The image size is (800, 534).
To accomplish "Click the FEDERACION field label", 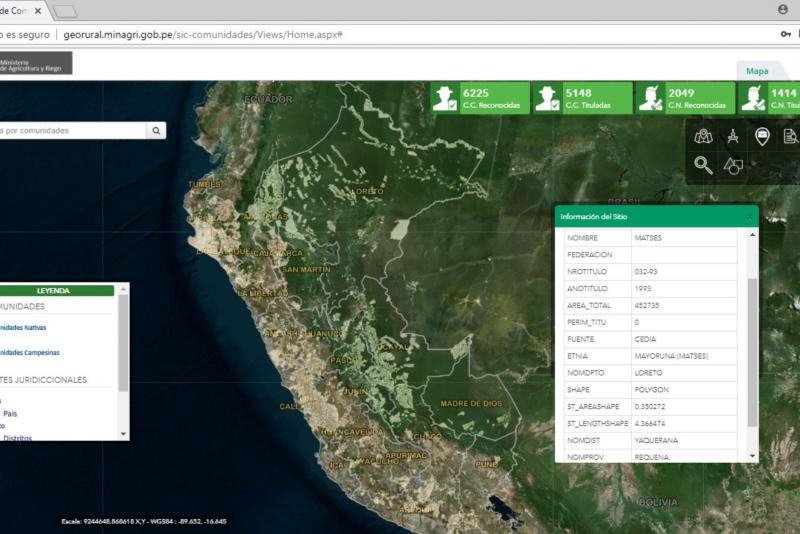I will click(589, 255).
